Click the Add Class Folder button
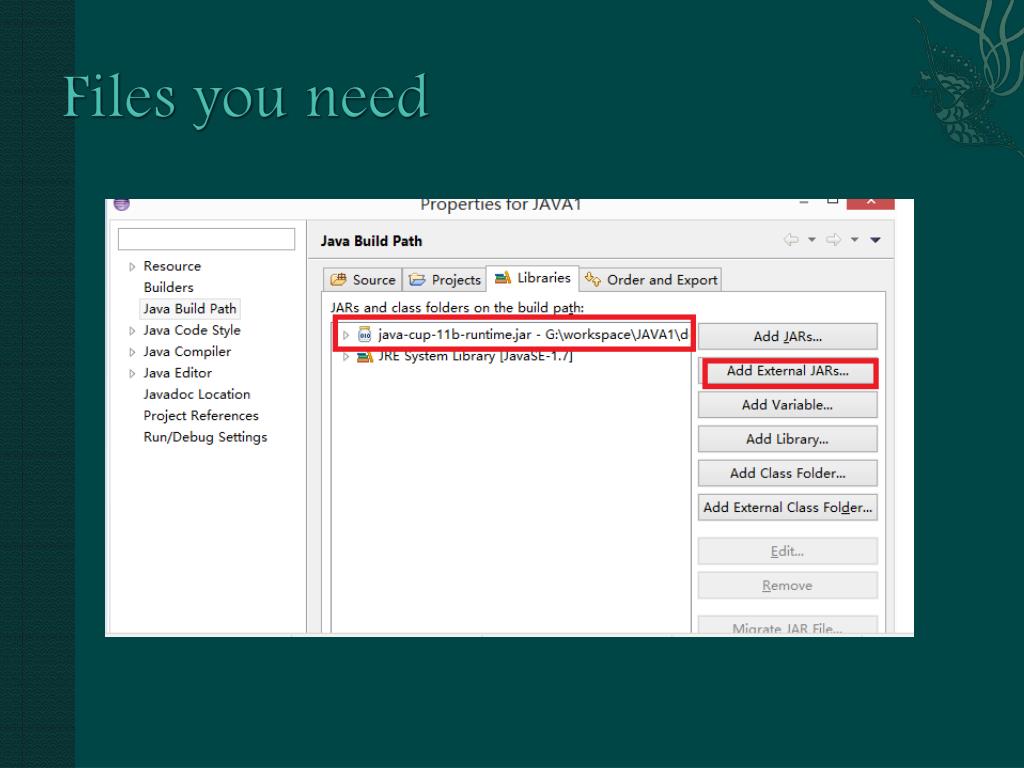Image resolution: width=1024 pixels, height=768 pixels. [x=788, y=473]
